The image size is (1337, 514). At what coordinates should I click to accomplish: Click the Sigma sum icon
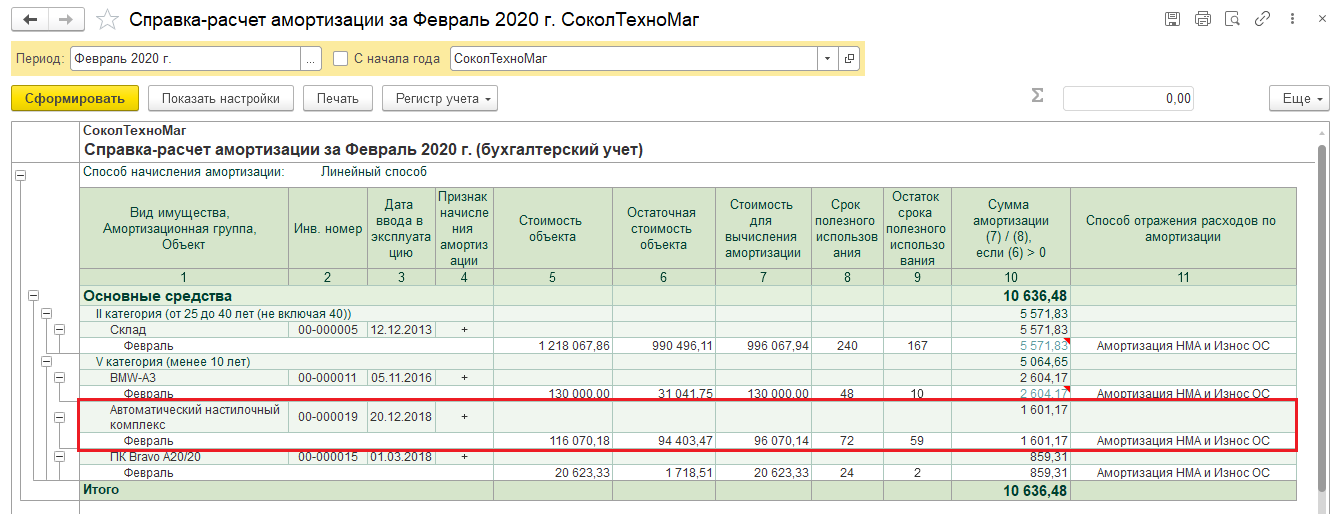tap(1037, 96)
